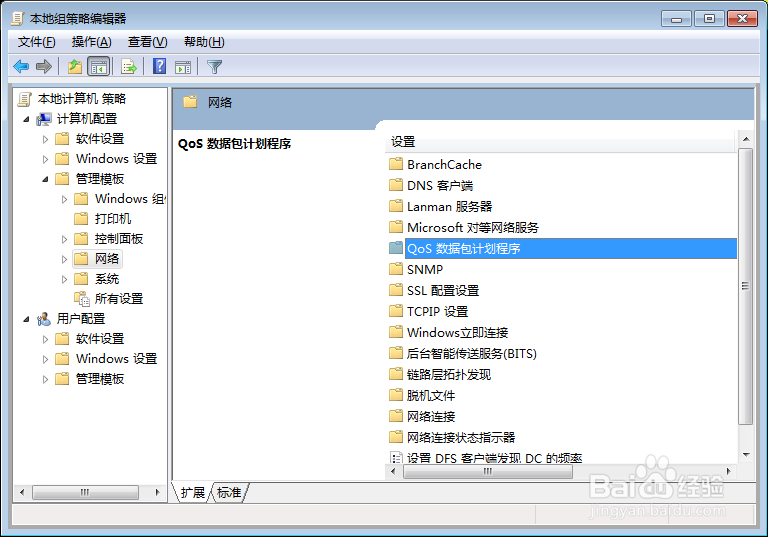Screen dimensions: 768x537
Task: Click the right pane horizontal scroll left arrow
Action: point(393,471)
